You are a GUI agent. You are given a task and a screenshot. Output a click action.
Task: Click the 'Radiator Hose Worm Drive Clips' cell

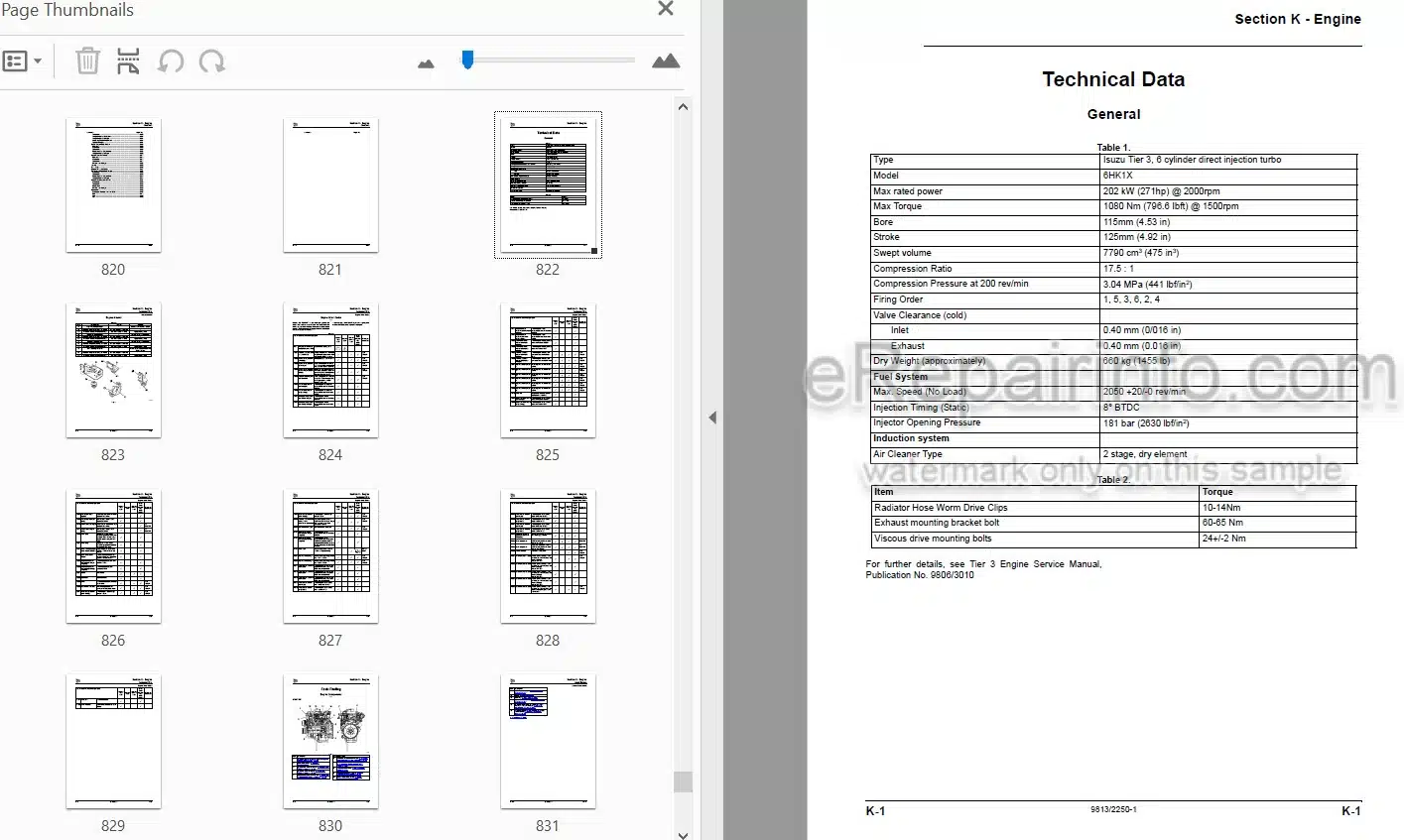941,508
